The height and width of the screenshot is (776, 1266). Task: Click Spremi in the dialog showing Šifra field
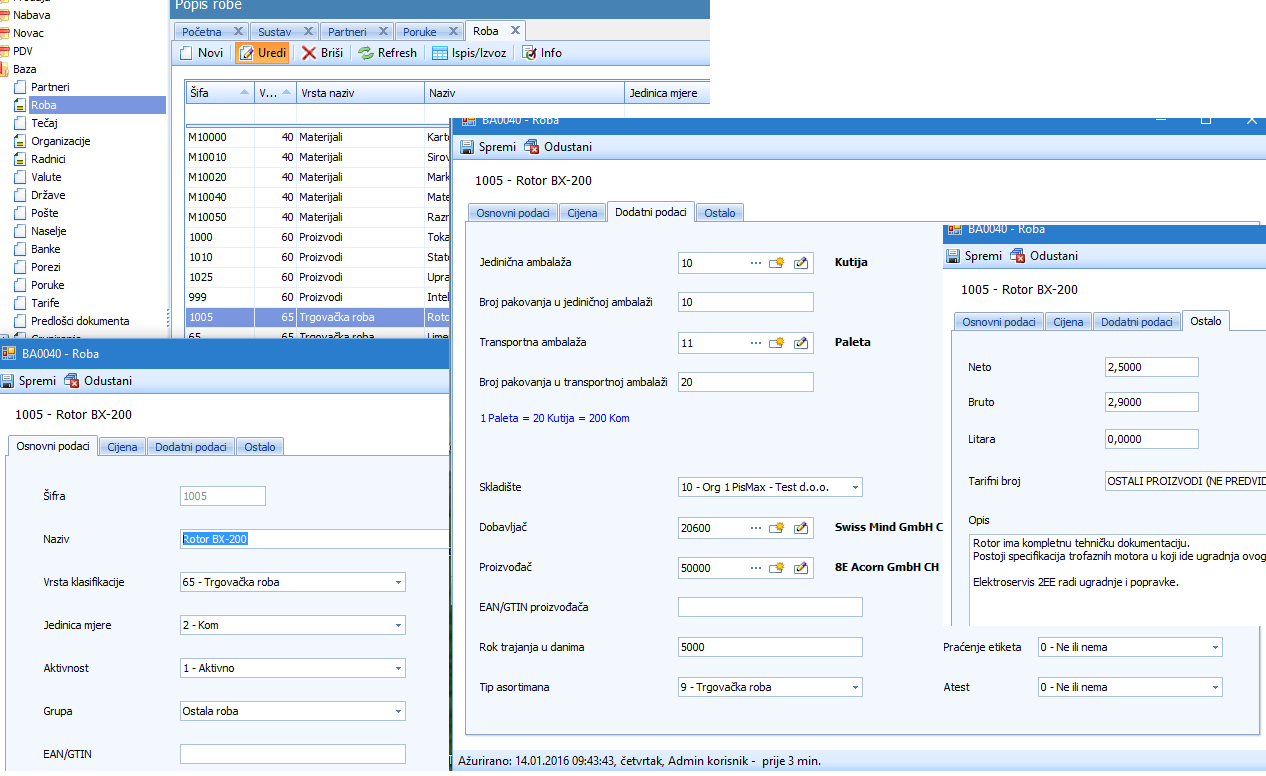click(x=28, y=381)
